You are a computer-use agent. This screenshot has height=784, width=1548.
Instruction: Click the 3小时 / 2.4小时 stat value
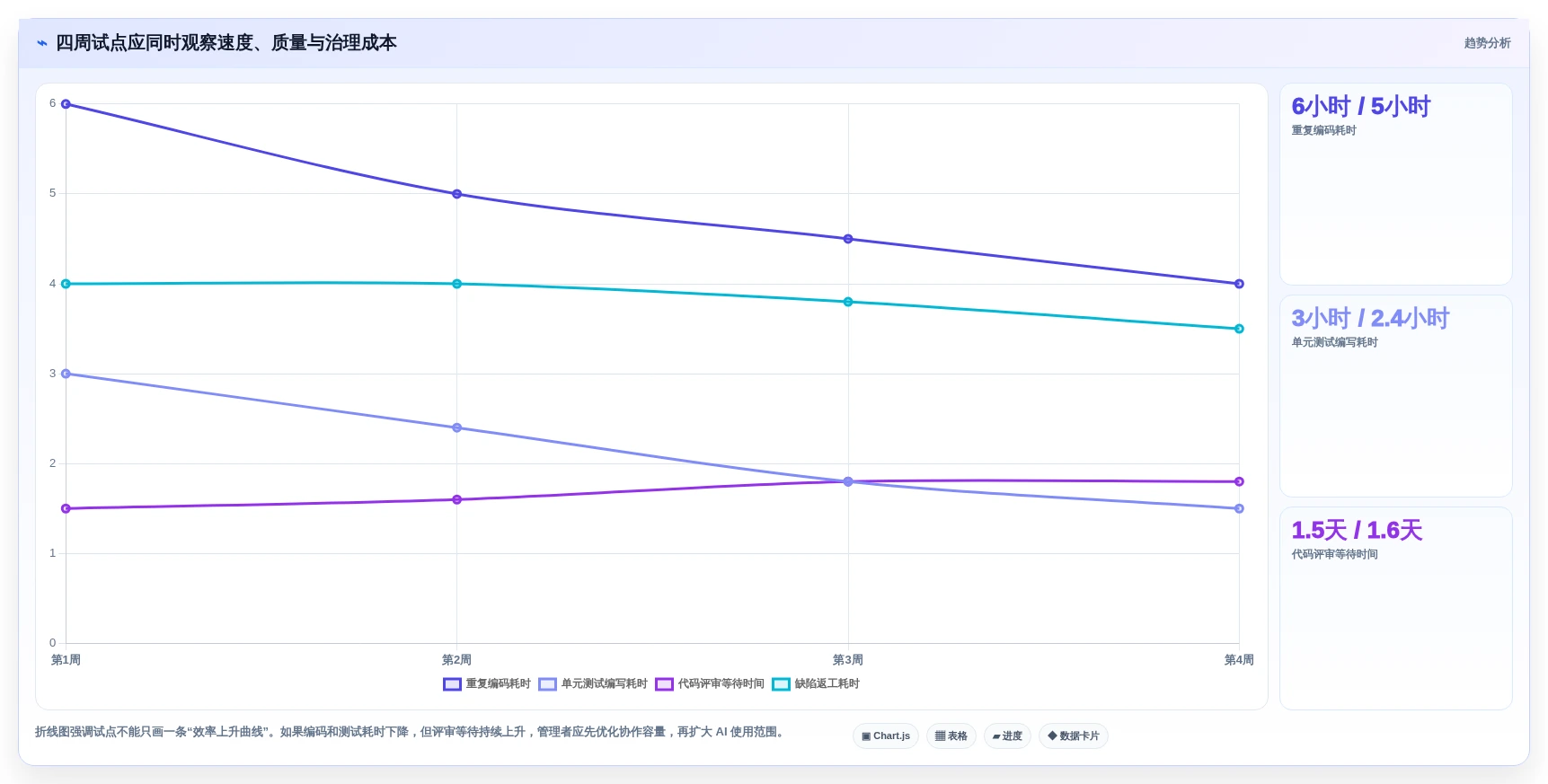point(1370,319)
